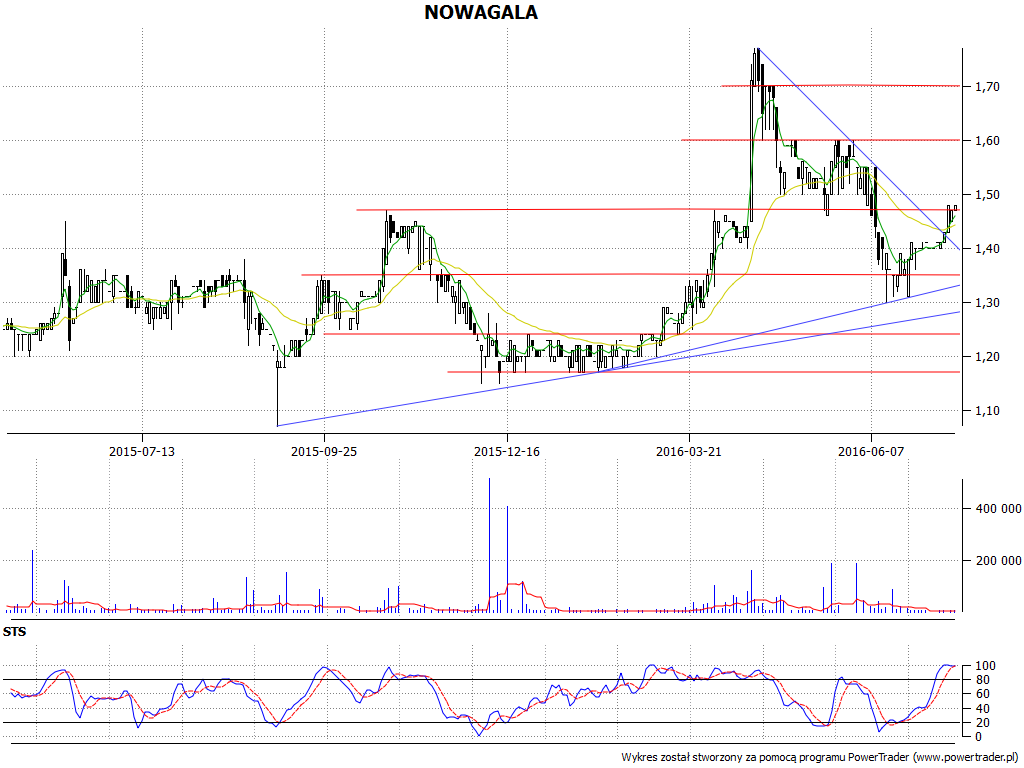Click the 1,20 price axis label

click(x=987, y=357)
